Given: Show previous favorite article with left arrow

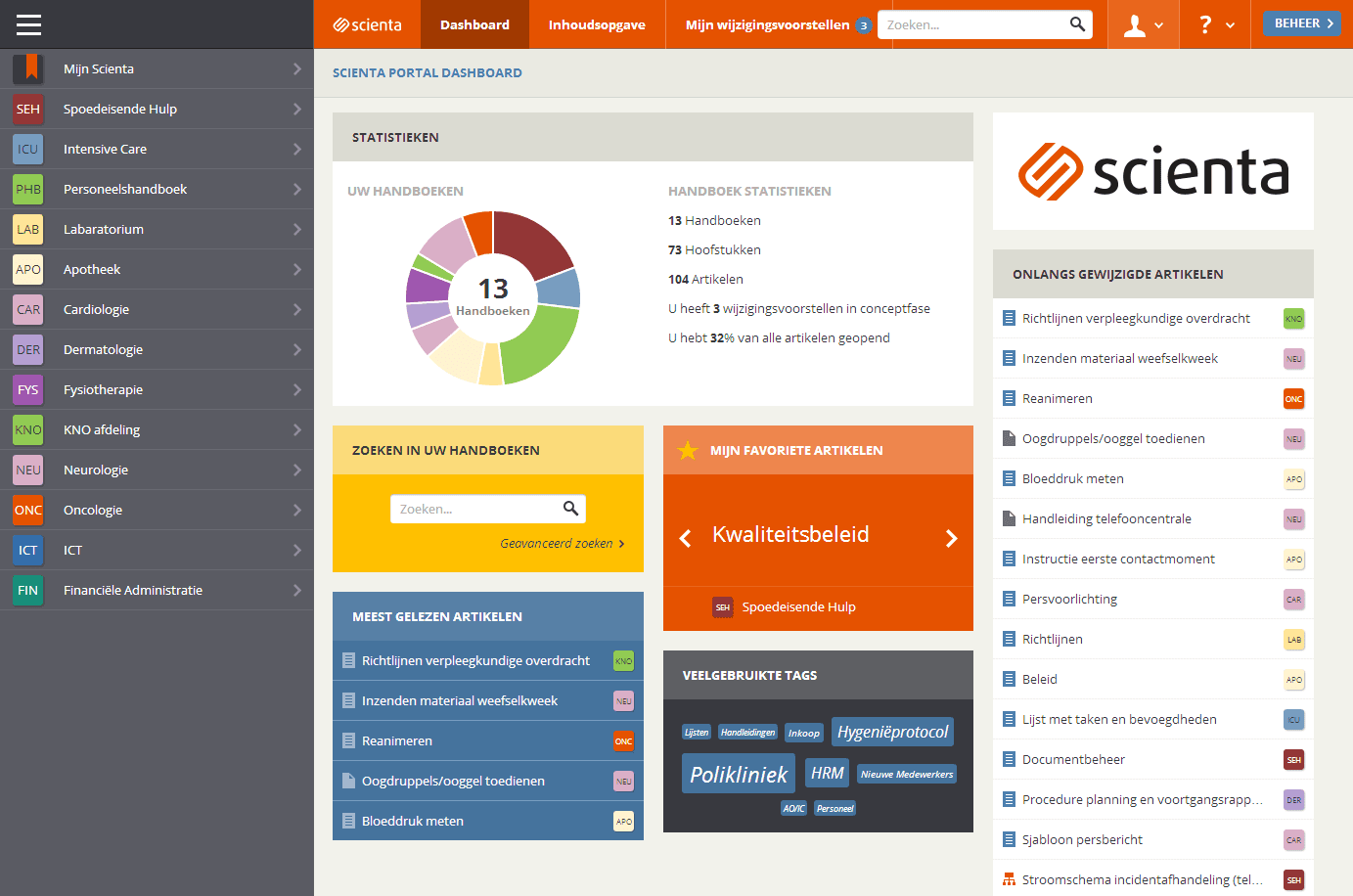Looking at the screenshot, I should pyautogui.click(x=686, y=538).
